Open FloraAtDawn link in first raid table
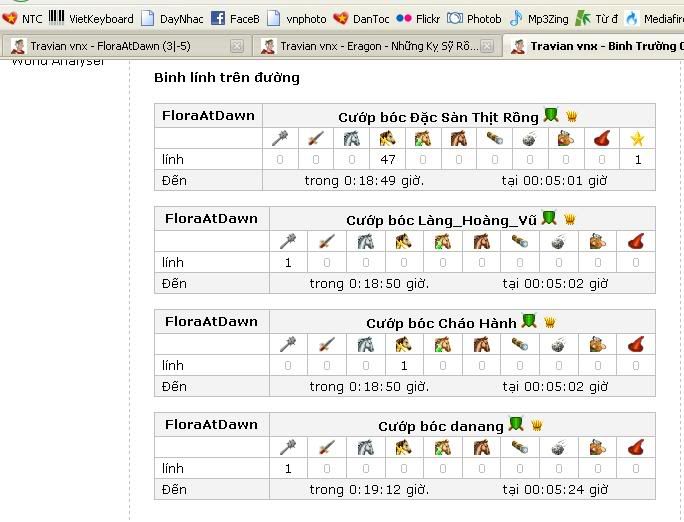Viewport: 684px width, 522px height. [x=208, y=116]
